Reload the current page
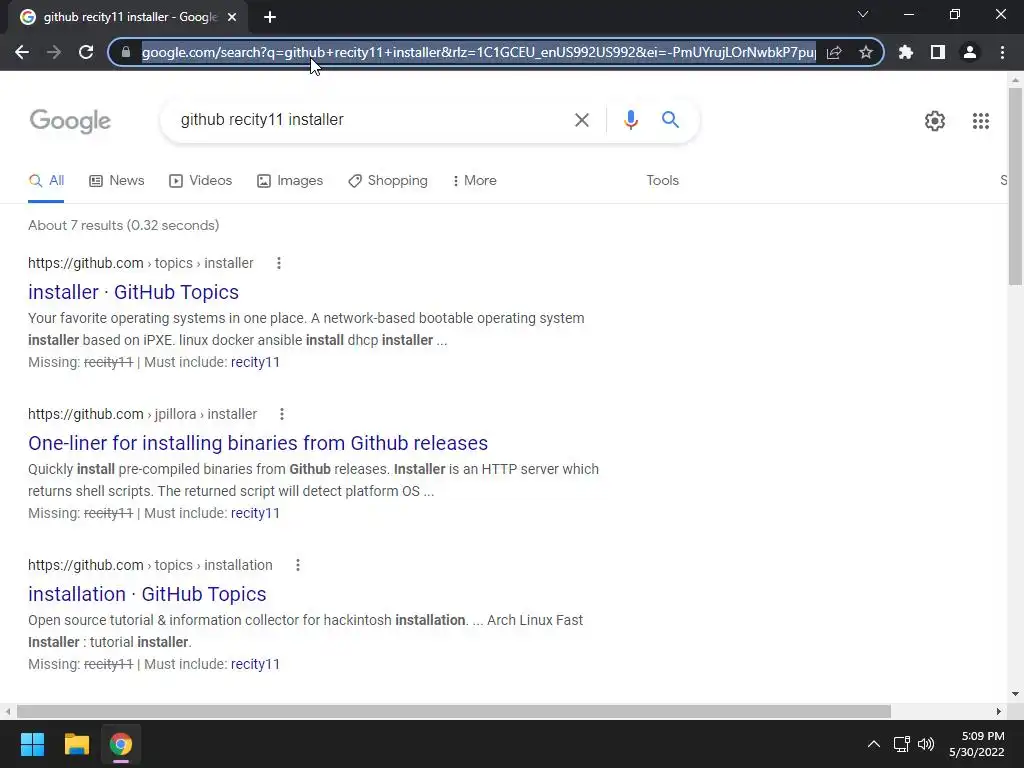 coord(86,52)
